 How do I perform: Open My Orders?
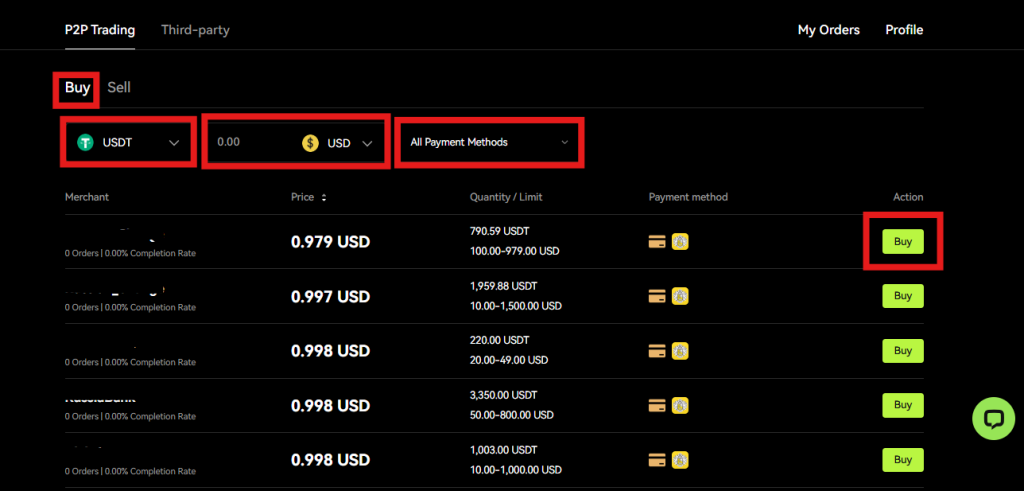[829, 30]
